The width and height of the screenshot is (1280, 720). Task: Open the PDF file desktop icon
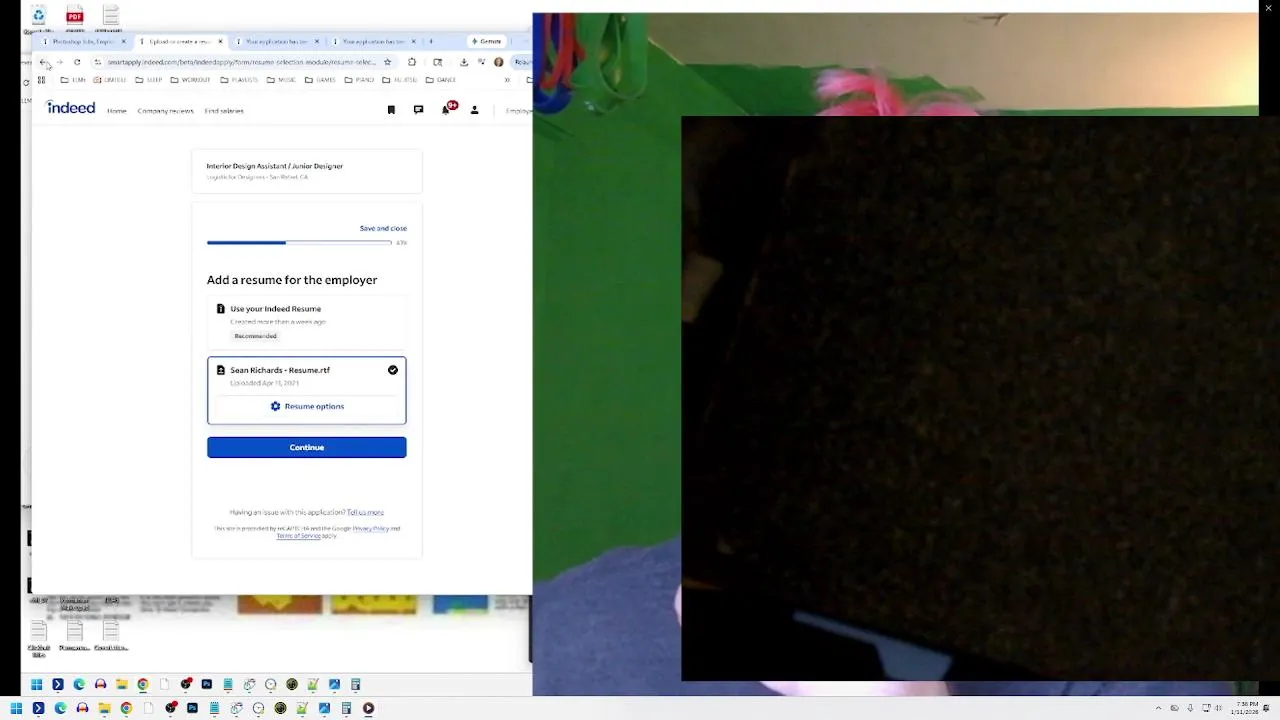click(x=74, y=16)
